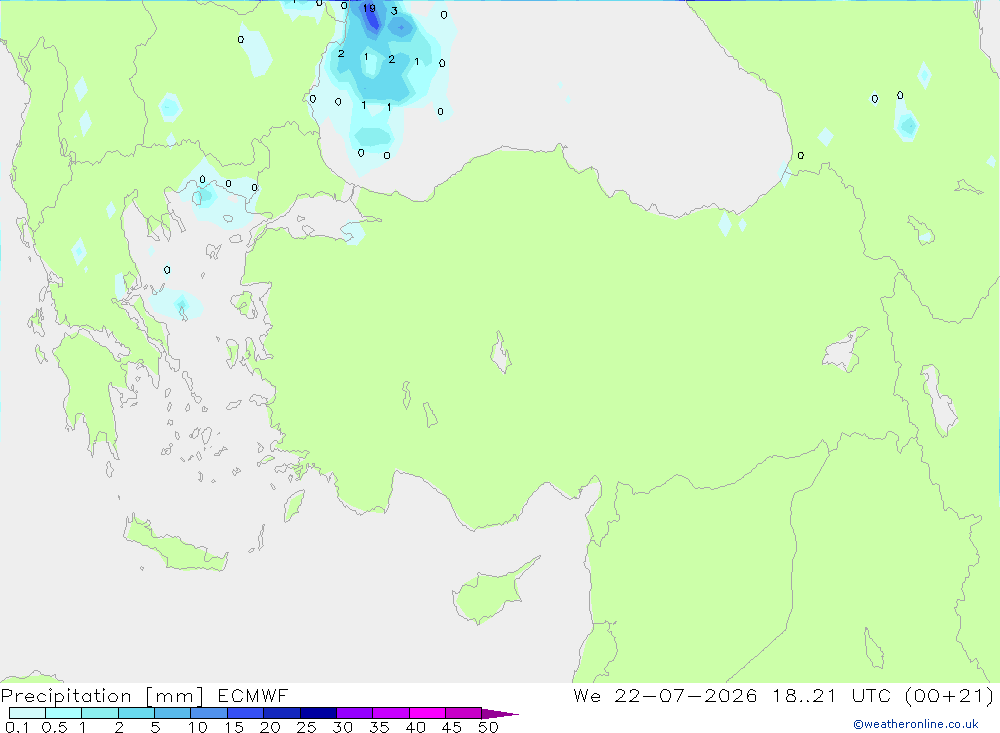Select the 5–10 mm blue legend swatch
Screen dimensions: 1000x733
(x=172, y=713)
